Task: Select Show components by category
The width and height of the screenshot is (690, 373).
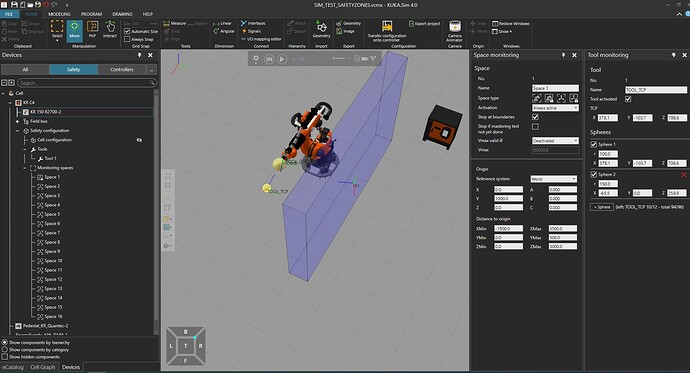Action: point(5,350)
